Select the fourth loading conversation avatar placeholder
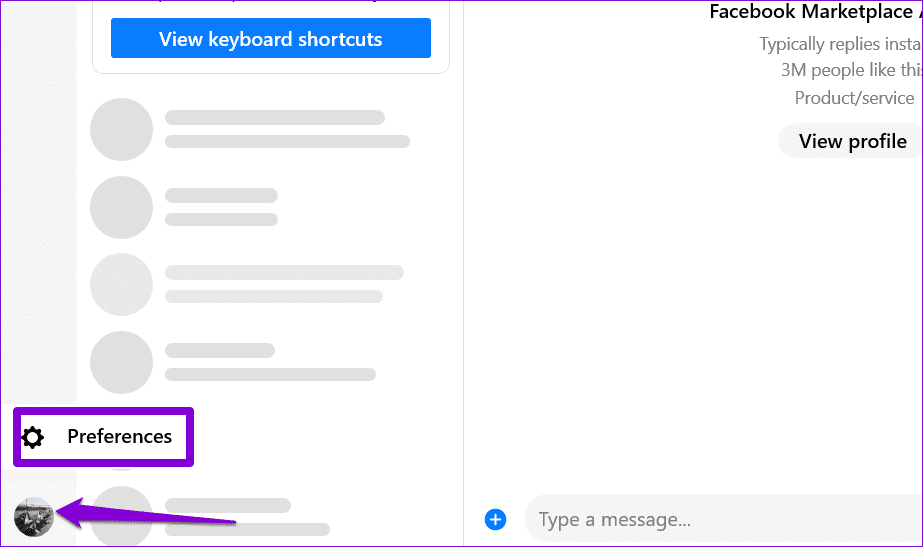The width and height of the screenshot is (923, 547). [x=121, y=362]
